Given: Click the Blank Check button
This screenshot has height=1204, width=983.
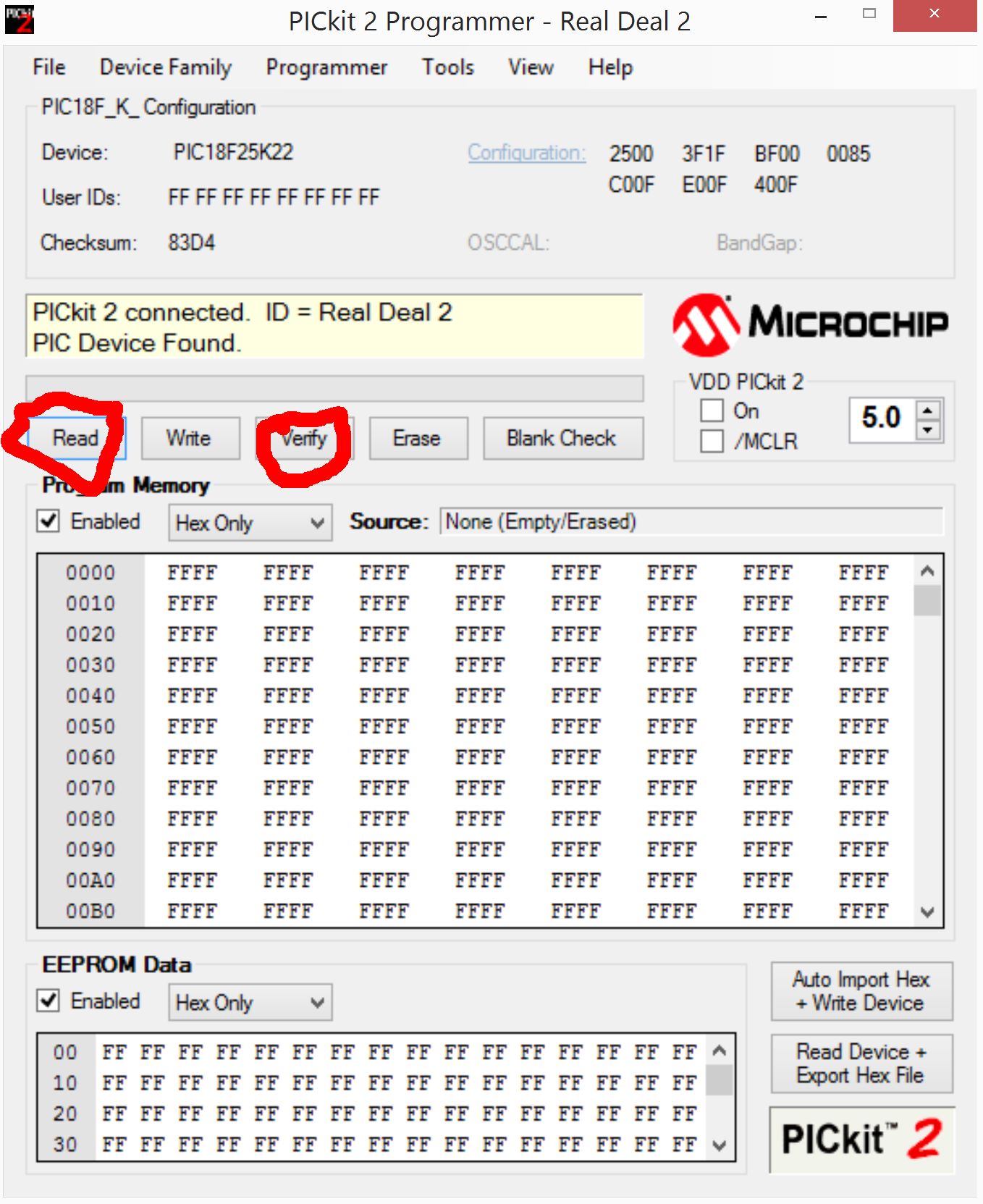Looking at the screenshot, I should (x=563, y=438).
